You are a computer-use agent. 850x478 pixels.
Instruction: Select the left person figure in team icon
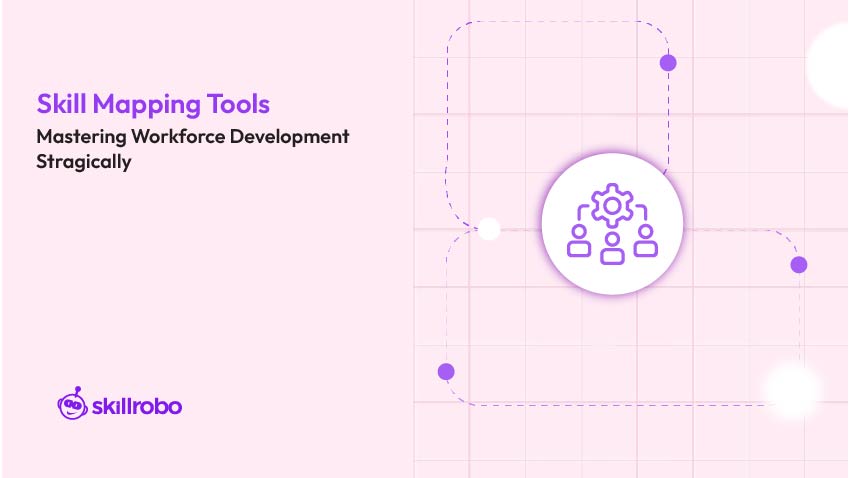click(578, 242)
